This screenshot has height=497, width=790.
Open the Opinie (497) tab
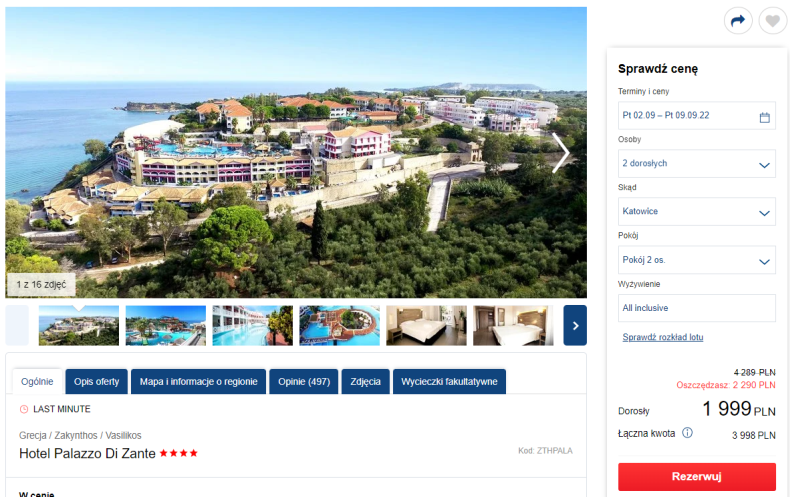[x=304, y=382]
